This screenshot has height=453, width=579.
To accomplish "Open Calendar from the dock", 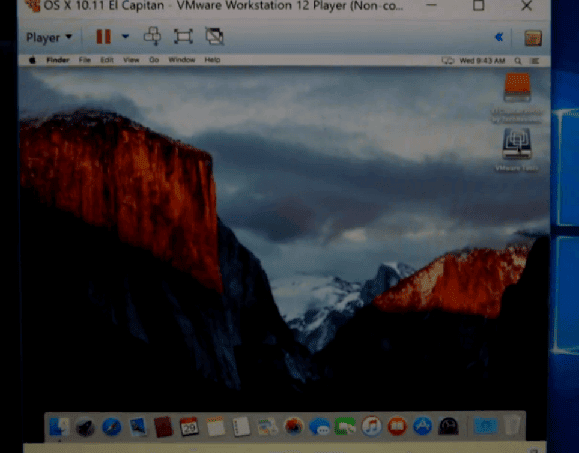I will tap(189, 427).
